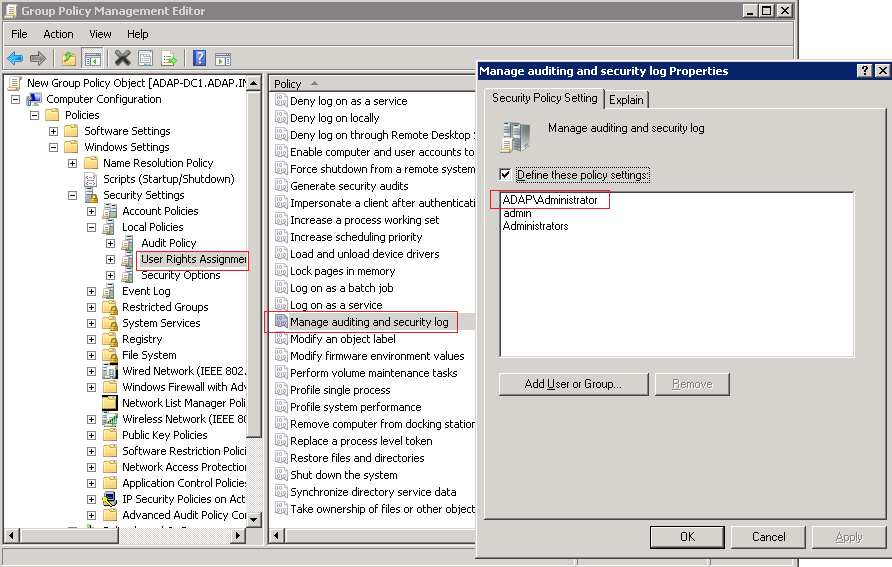Click the Wired Network policy icon

[110, 371]
